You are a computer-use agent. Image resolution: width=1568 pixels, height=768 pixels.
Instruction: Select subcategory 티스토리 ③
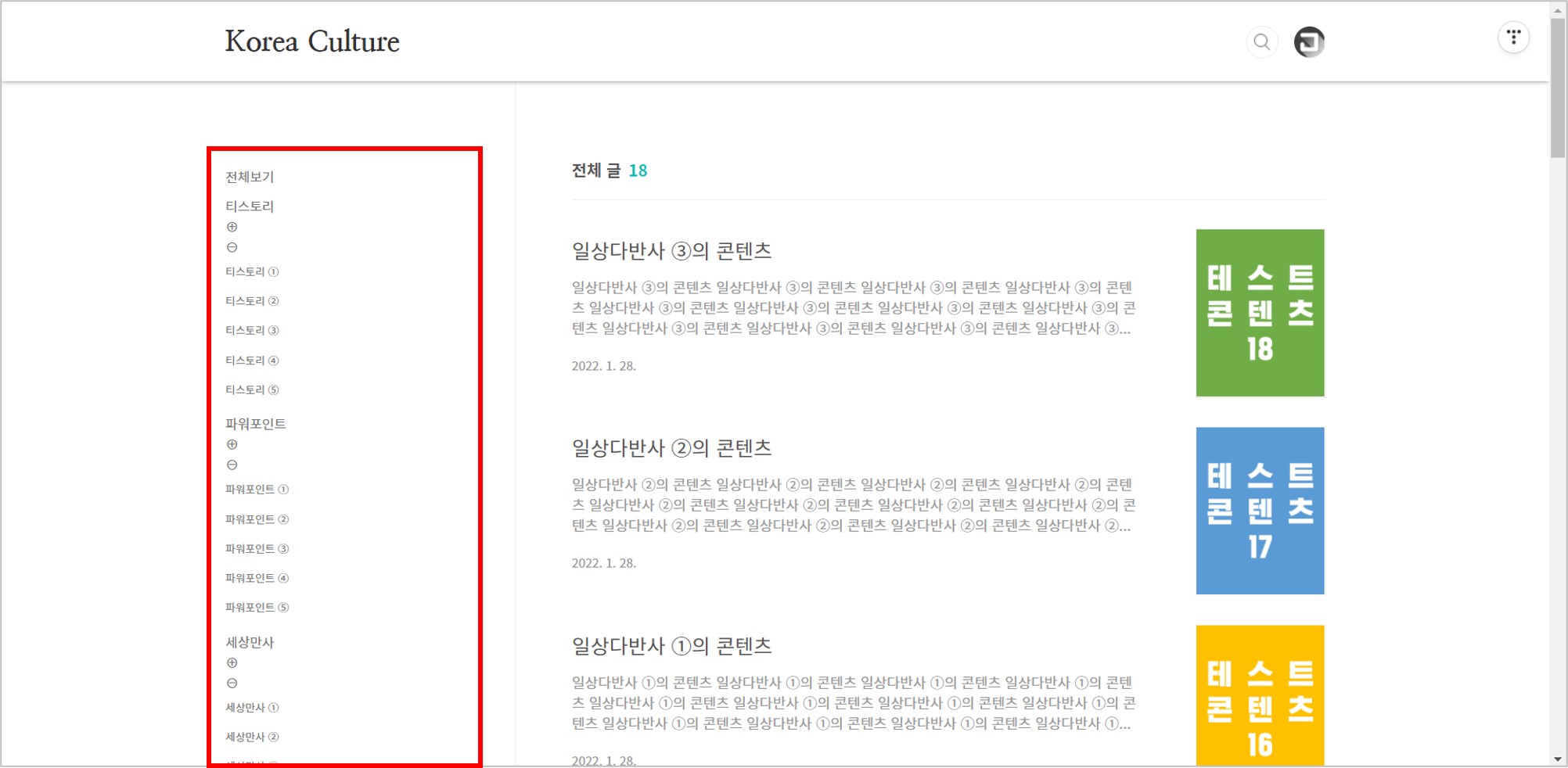coord(252,331)
